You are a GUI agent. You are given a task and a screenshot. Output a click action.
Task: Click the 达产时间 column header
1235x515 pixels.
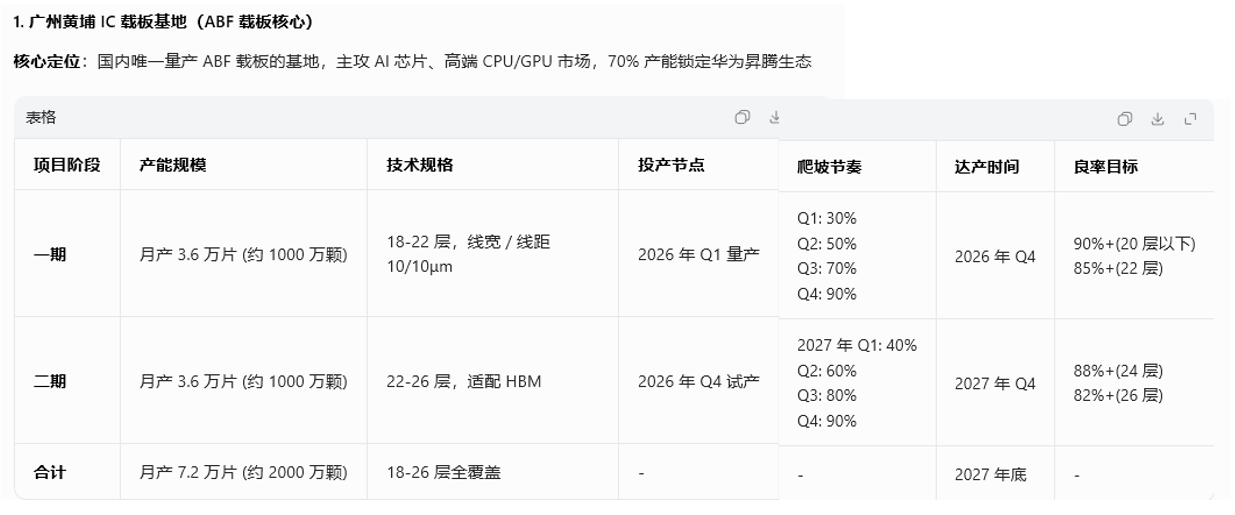coord(987,167)
